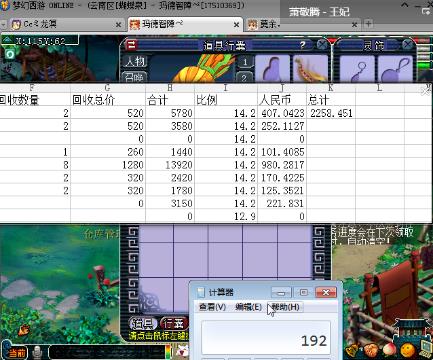Select spreadsheet column L header
Image resolution: width=433 pixels, height=360 pixels.
pos(380,88)
